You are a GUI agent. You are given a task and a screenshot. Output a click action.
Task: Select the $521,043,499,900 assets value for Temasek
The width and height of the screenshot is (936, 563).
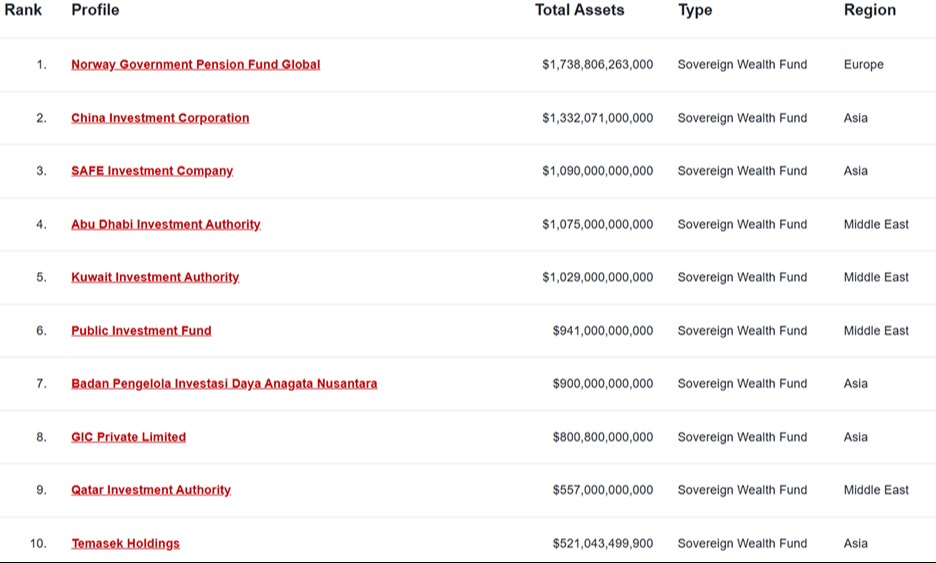click(603, 543)
